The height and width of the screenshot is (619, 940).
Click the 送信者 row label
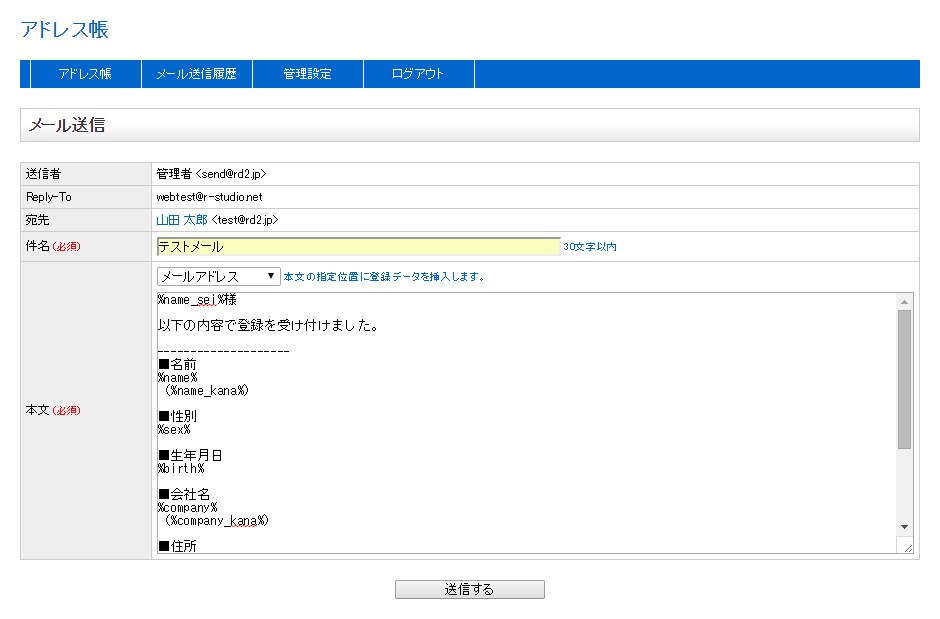[x=43, y=174]
